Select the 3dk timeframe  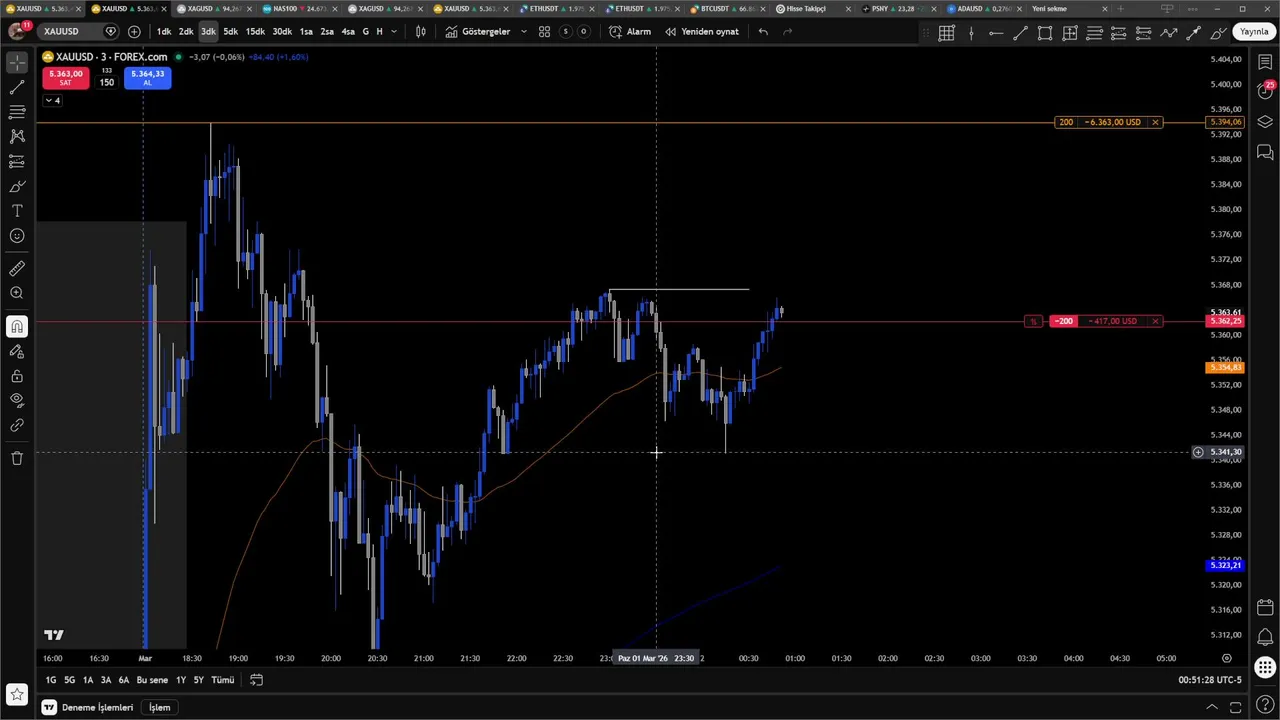point(208,32)
